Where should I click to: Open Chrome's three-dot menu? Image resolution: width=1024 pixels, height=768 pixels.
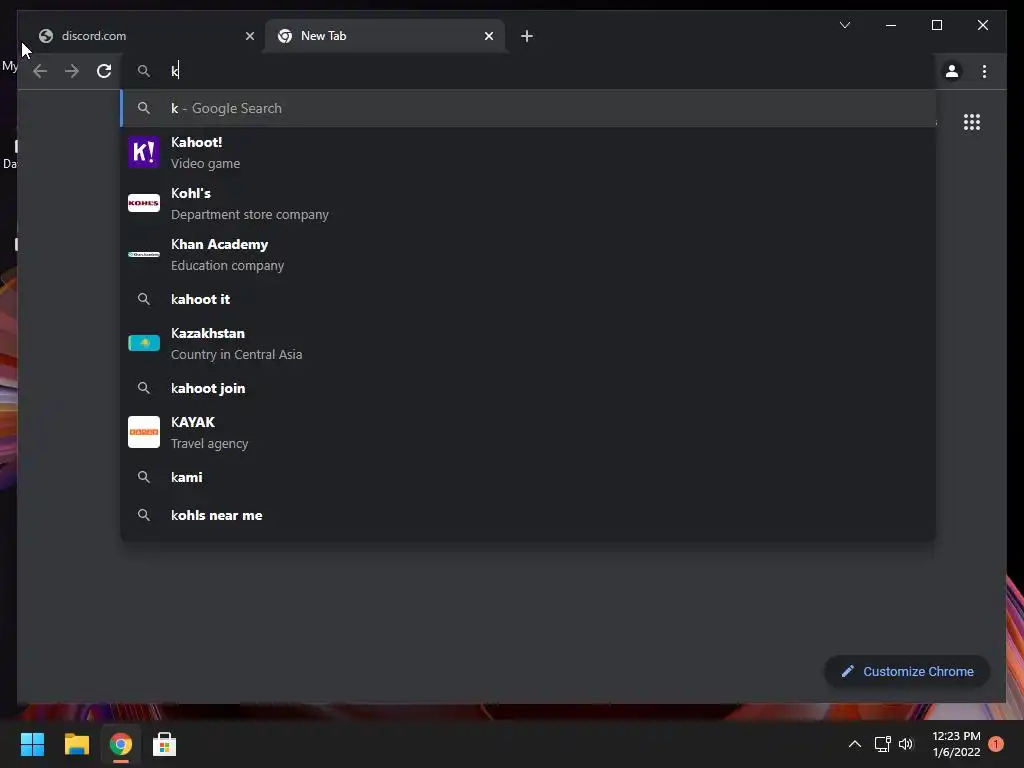pos(984,71)
